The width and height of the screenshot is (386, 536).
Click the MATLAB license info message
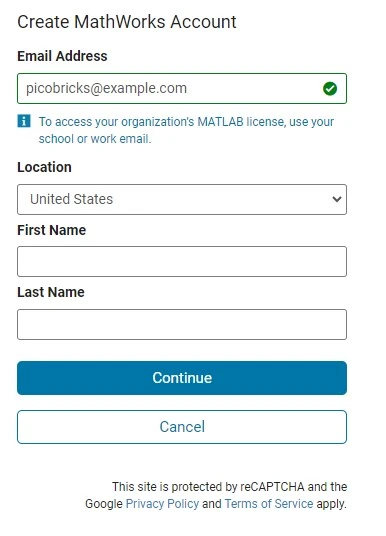coord(186,130)
